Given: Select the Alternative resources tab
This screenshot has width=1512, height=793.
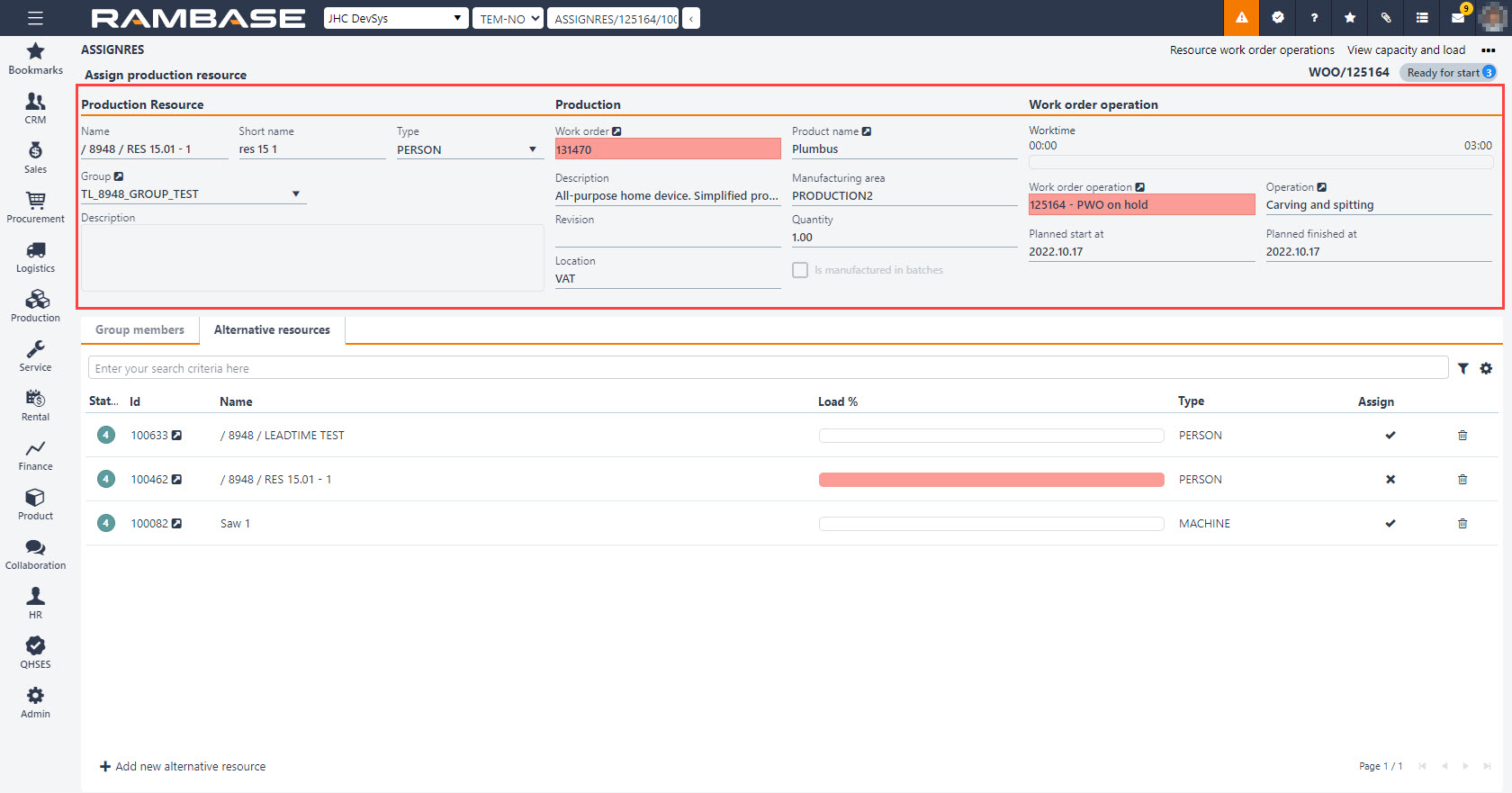Looking at the screenshot, I should click(272, 330).
